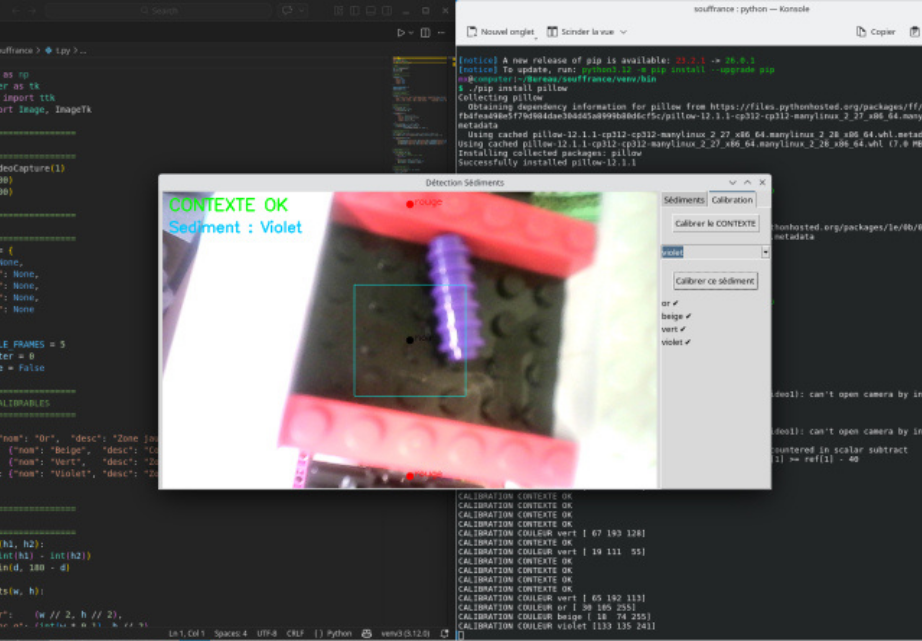Toggle the primary sidebar in VS Code

pyautogui.click(x=355, y=11)
